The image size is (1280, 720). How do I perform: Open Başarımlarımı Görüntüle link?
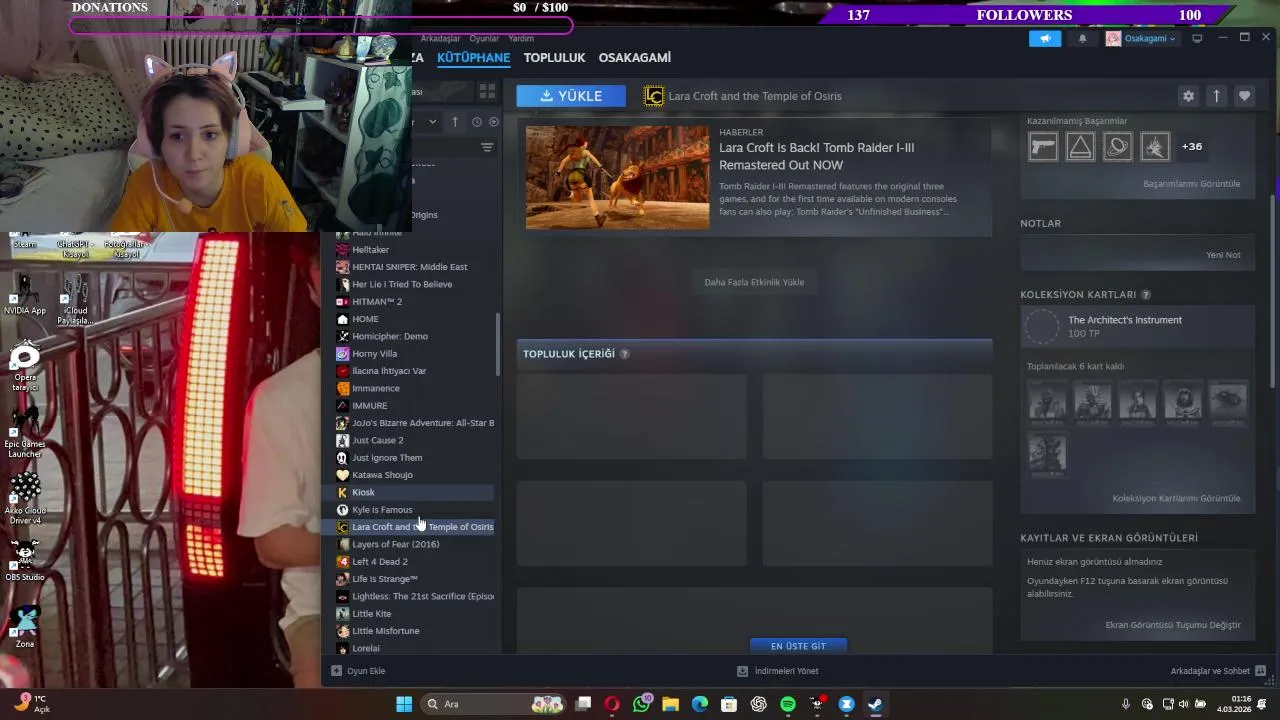[1191, 184]
